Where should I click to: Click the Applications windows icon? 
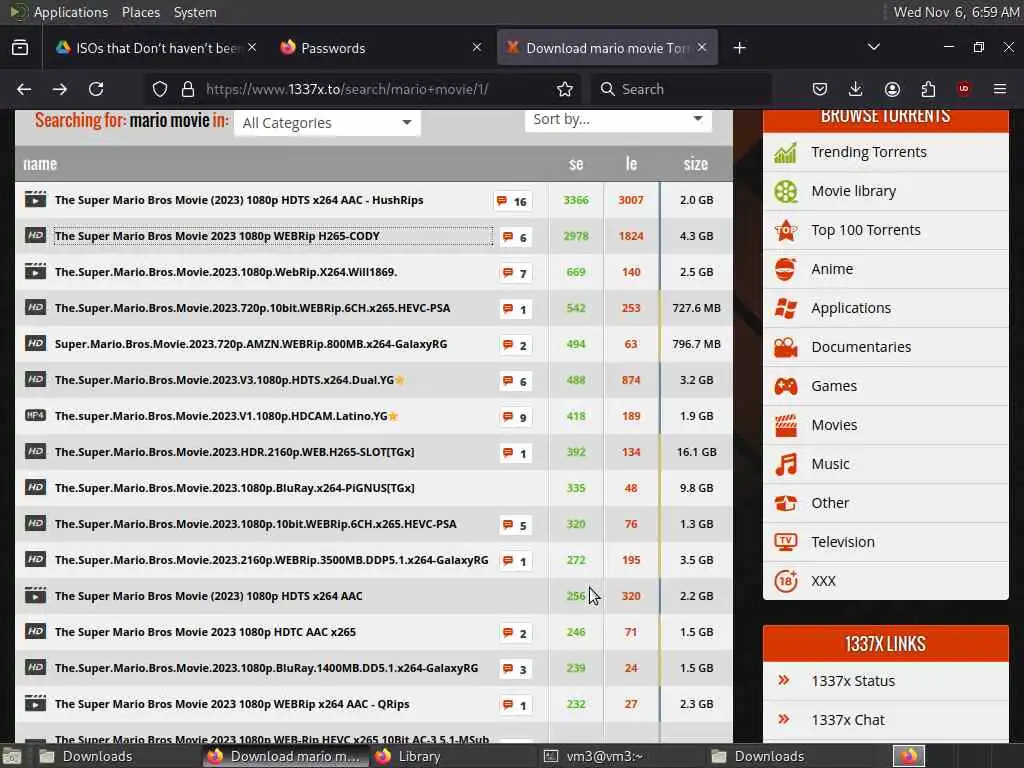pos(786,308)
